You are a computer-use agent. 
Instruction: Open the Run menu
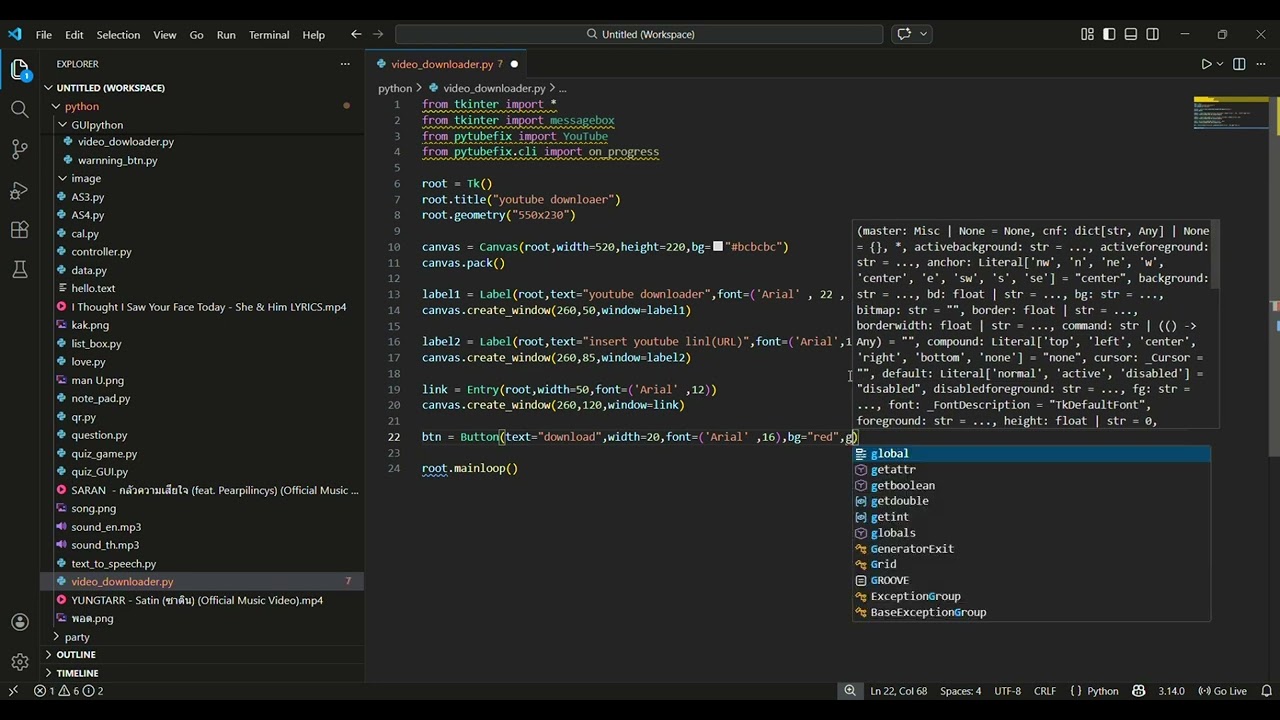pyautogui.click(x=226, y=34)
